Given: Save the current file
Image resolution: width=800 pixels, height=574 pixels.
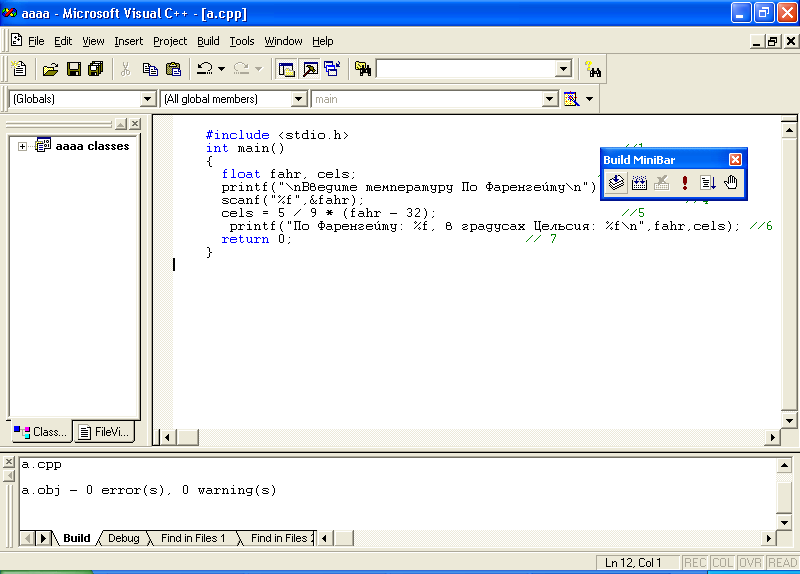Looking at the screenshot, I should click(74, 69).
